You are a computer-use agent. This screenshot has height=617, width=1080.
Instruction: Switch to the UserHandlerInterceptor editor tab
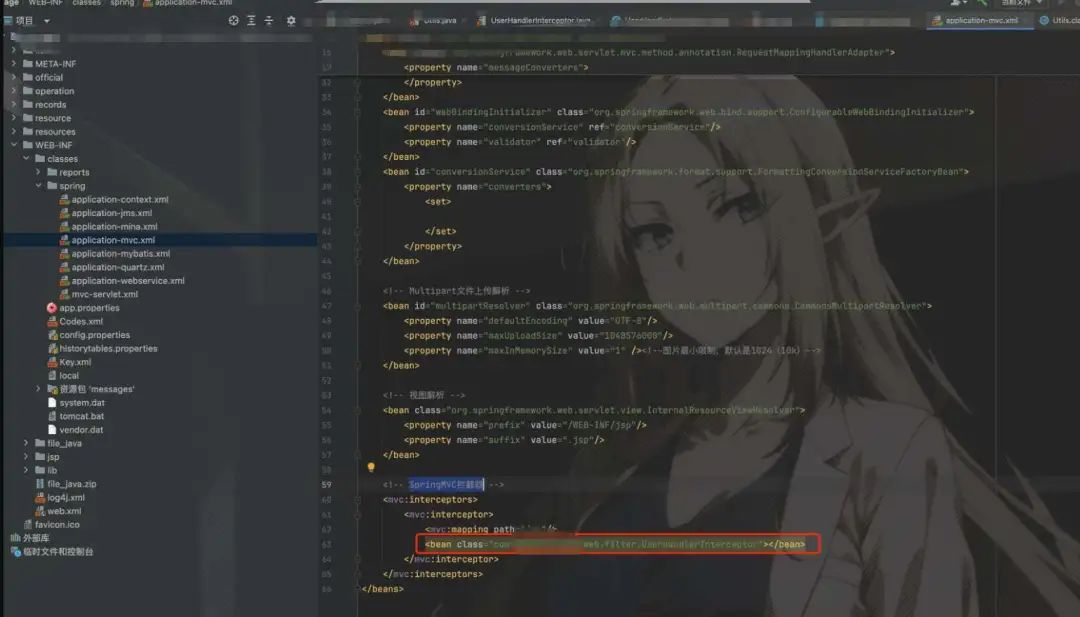534,21
